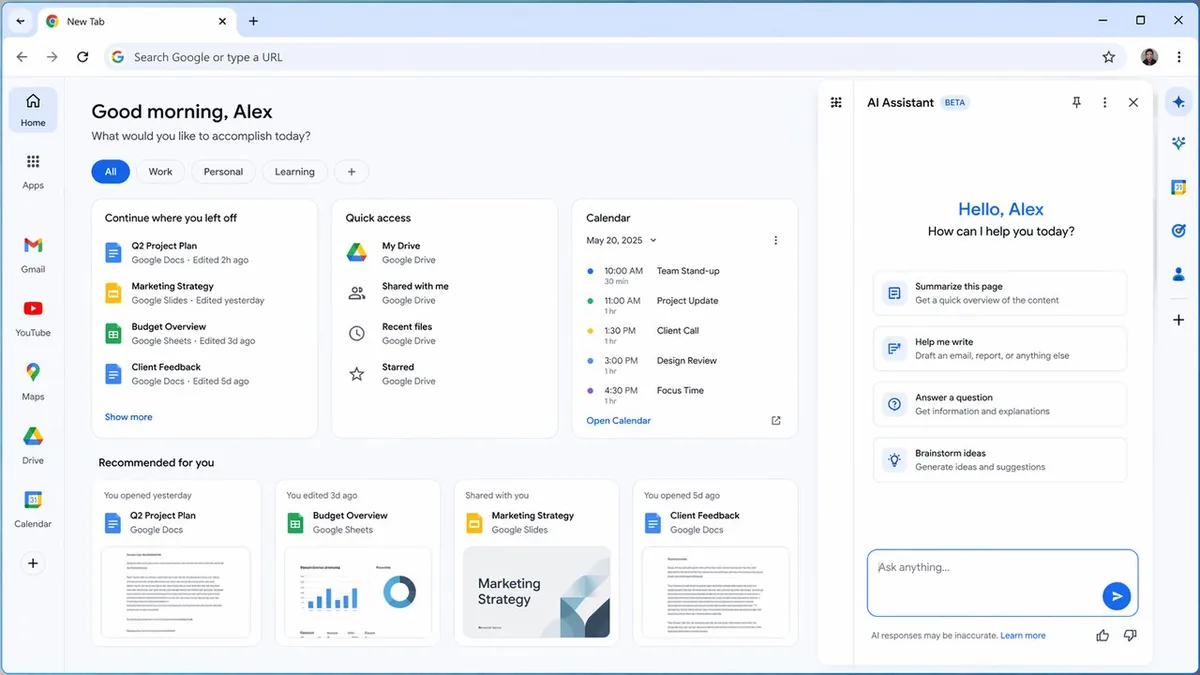Open Calendar in external window icon

point(776,421)
